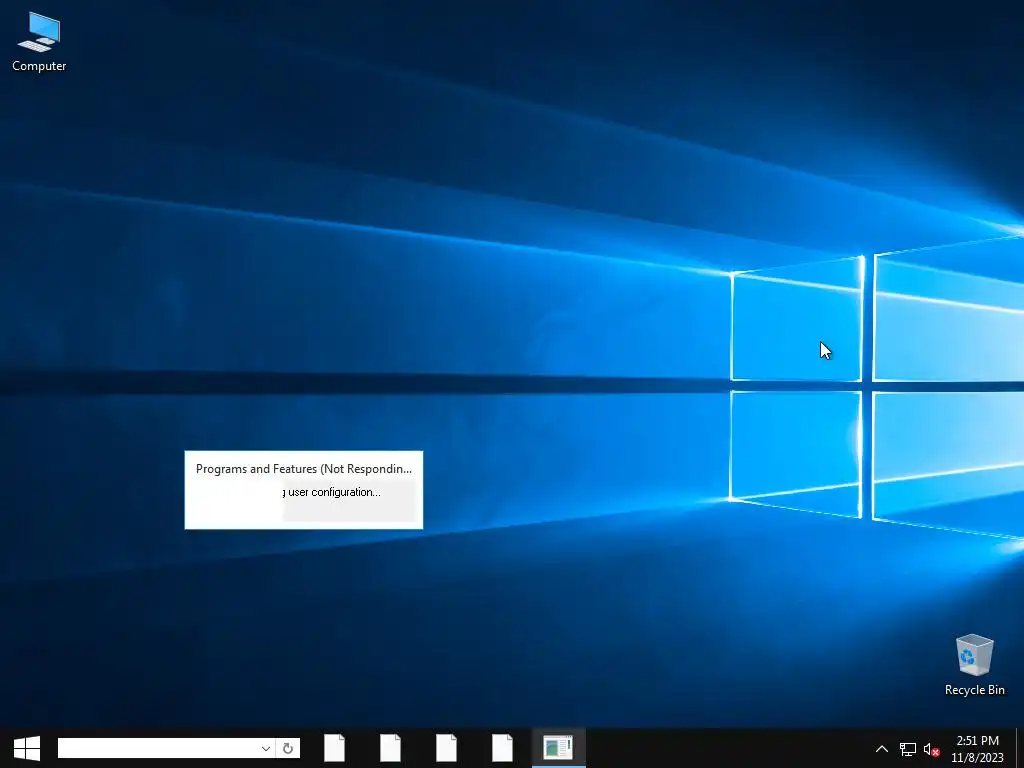Click the Programs and Features taskbar icon
This screenshot has height=768, width=1024.
click(558, 748)
